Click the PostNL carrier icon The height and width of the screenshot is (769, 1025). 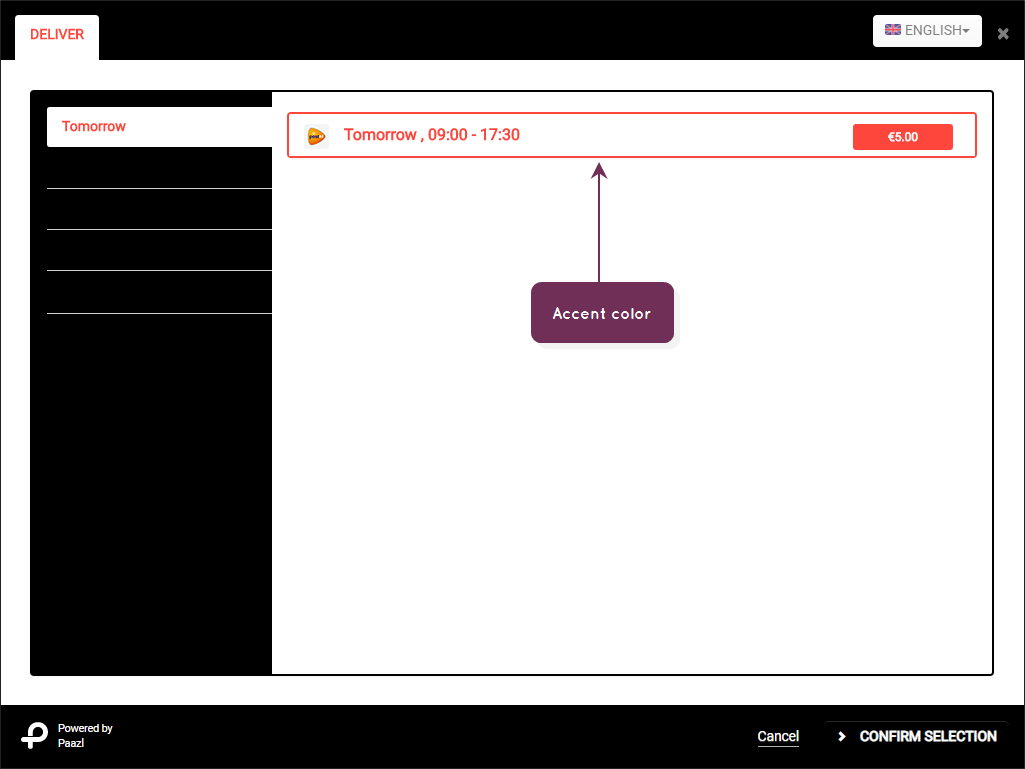point(316,137)
